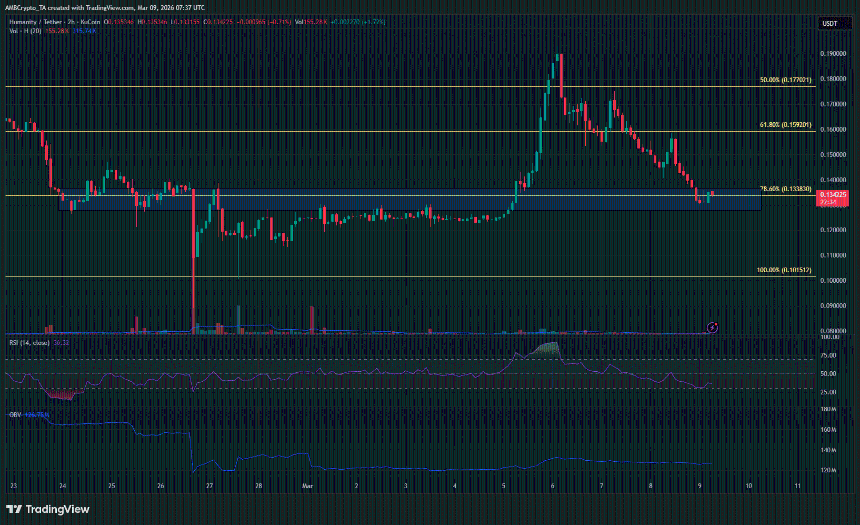This screenshot has width=860, height=525.
Task: Click the 160M OBV scale value
Action: (828, 430)
